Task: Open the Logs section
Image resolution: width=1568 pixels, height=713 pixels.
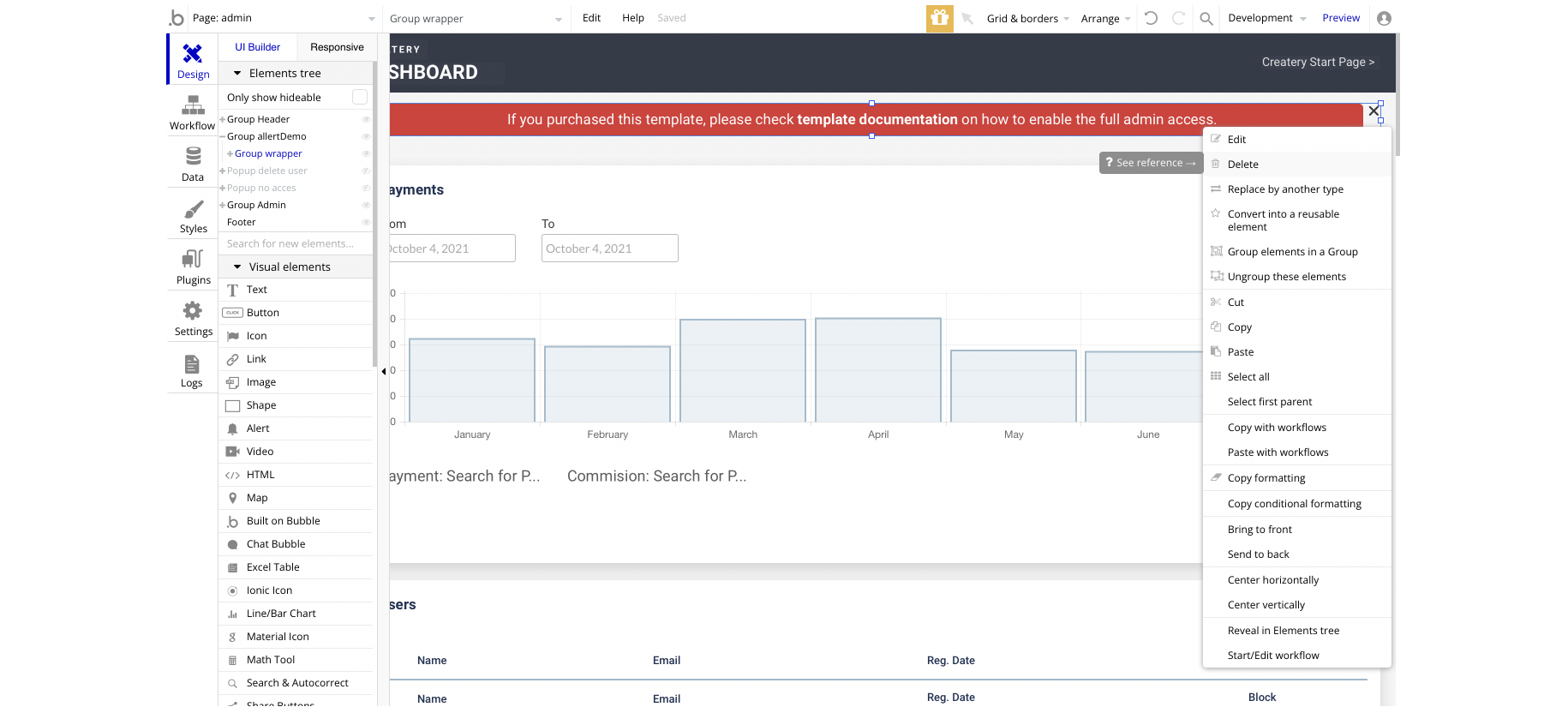Action: pyautogui.click(x=192, y=370)
